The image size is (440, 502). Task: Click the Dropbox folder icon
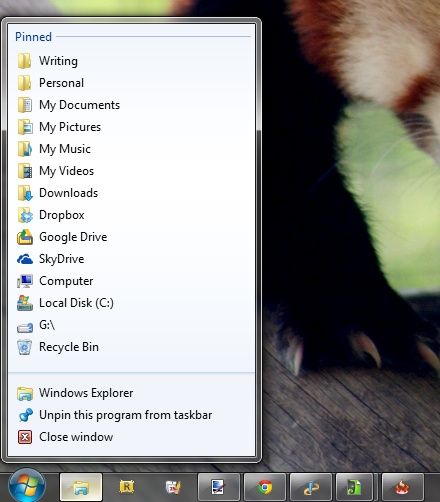click(x=25, y=215)
